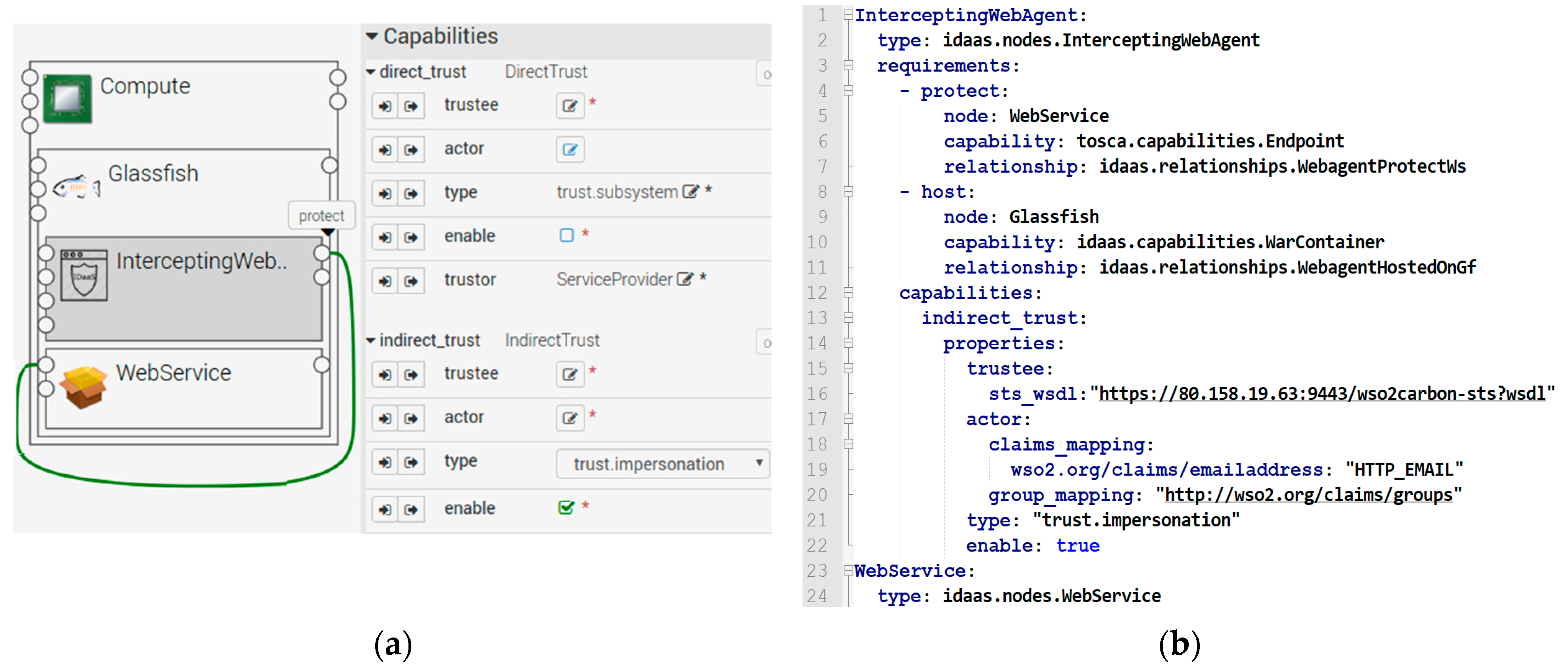1568x670 pixels.
Task: Collapse the indirect_trust capability group
Action: [x=371, y=340]
